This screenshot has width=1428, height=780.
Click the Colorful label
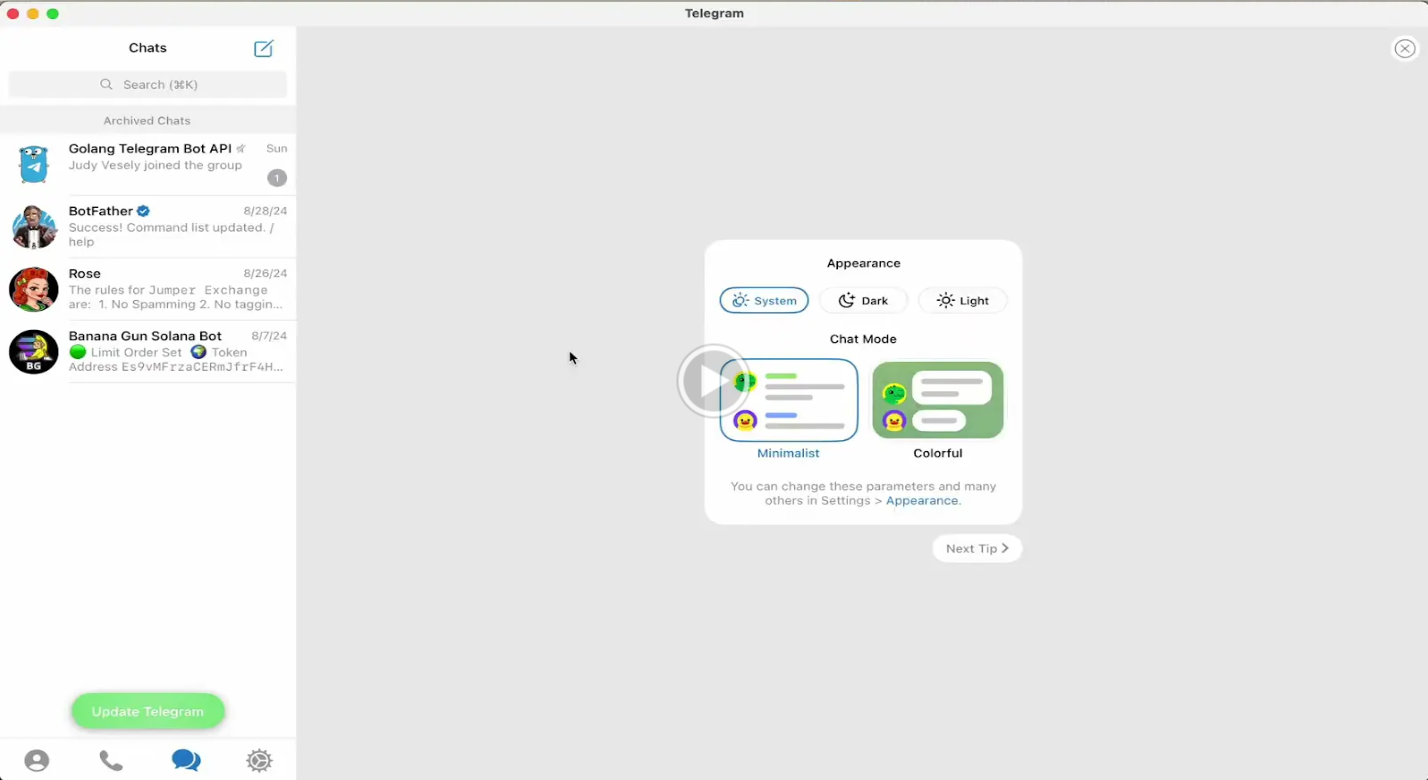[938, 453]
